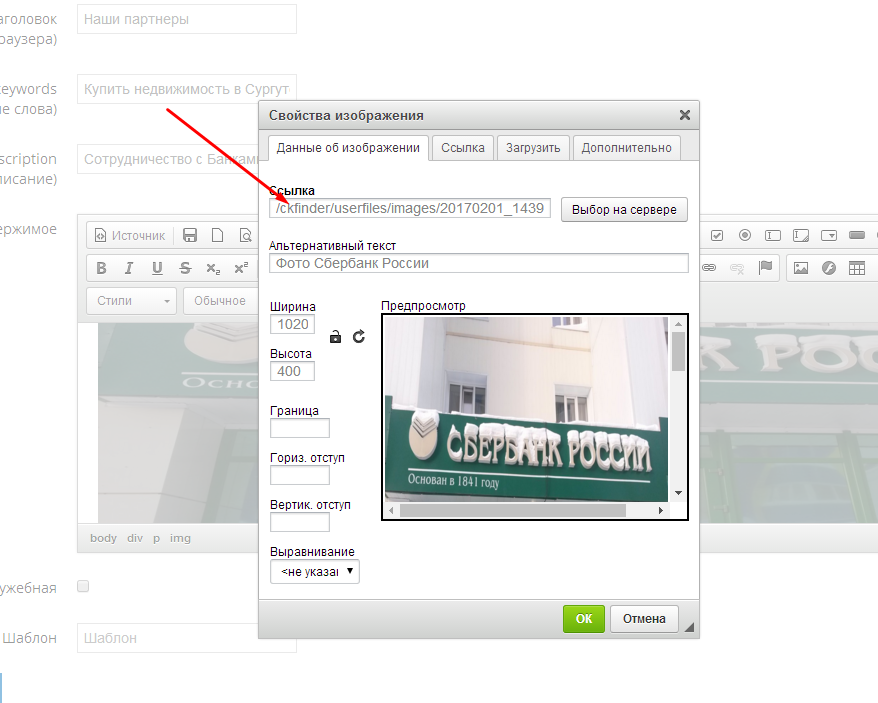
Task: Click preview scrollbar up arrow
Action: click(678, 324)
